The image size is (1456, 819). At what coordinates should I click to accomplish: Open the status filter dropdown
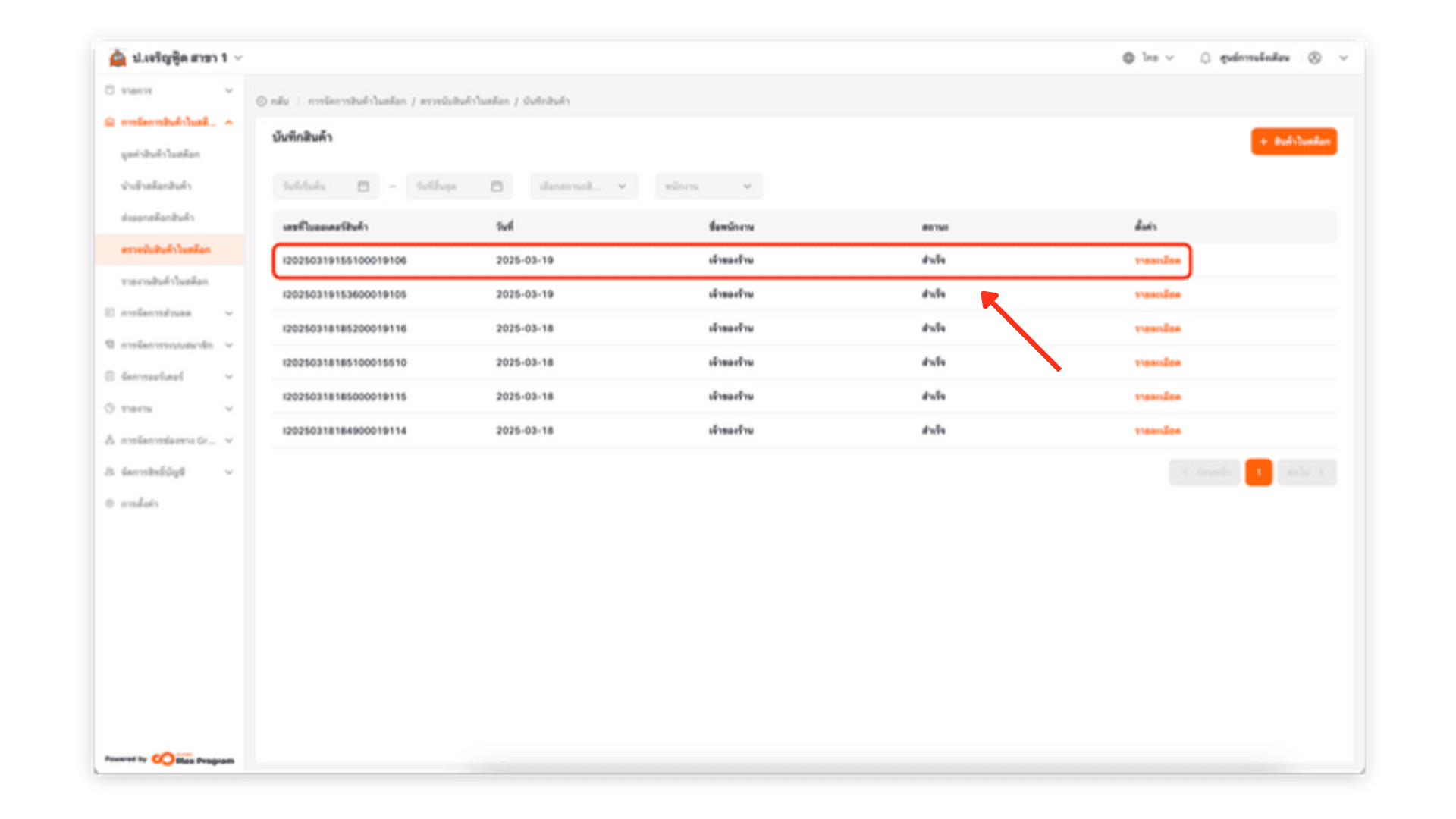pos(583,187)
